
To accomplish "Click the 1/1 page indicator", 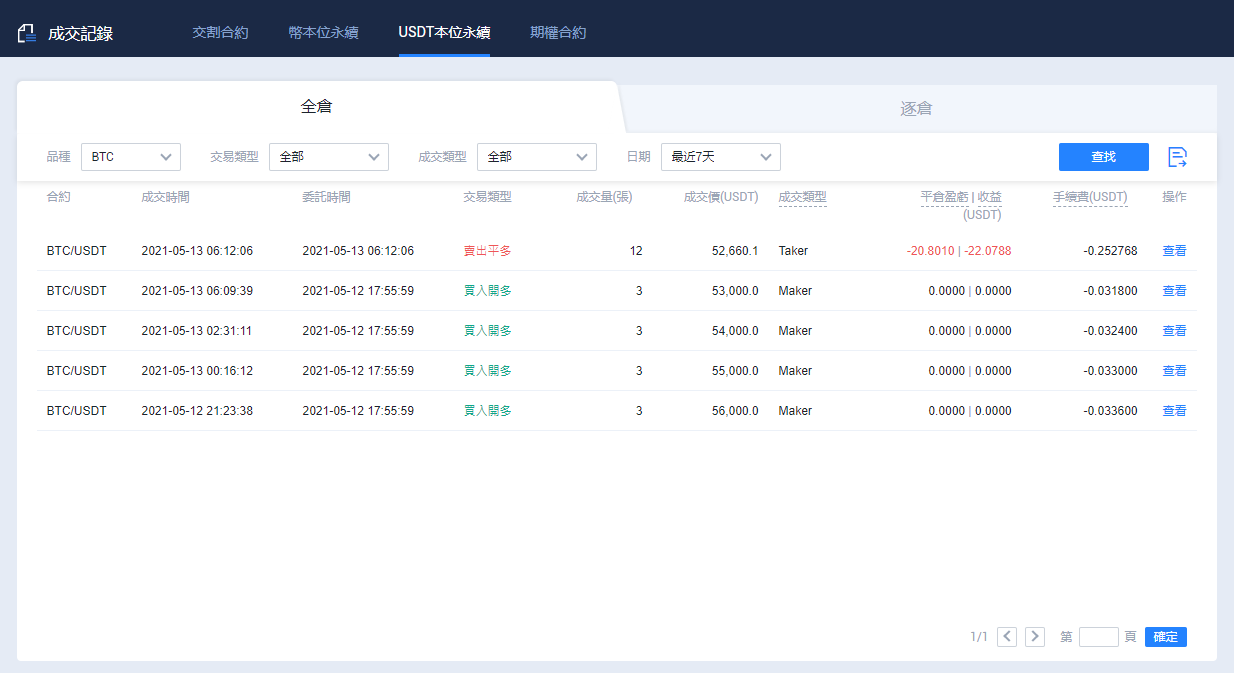I will pos(979,637).
